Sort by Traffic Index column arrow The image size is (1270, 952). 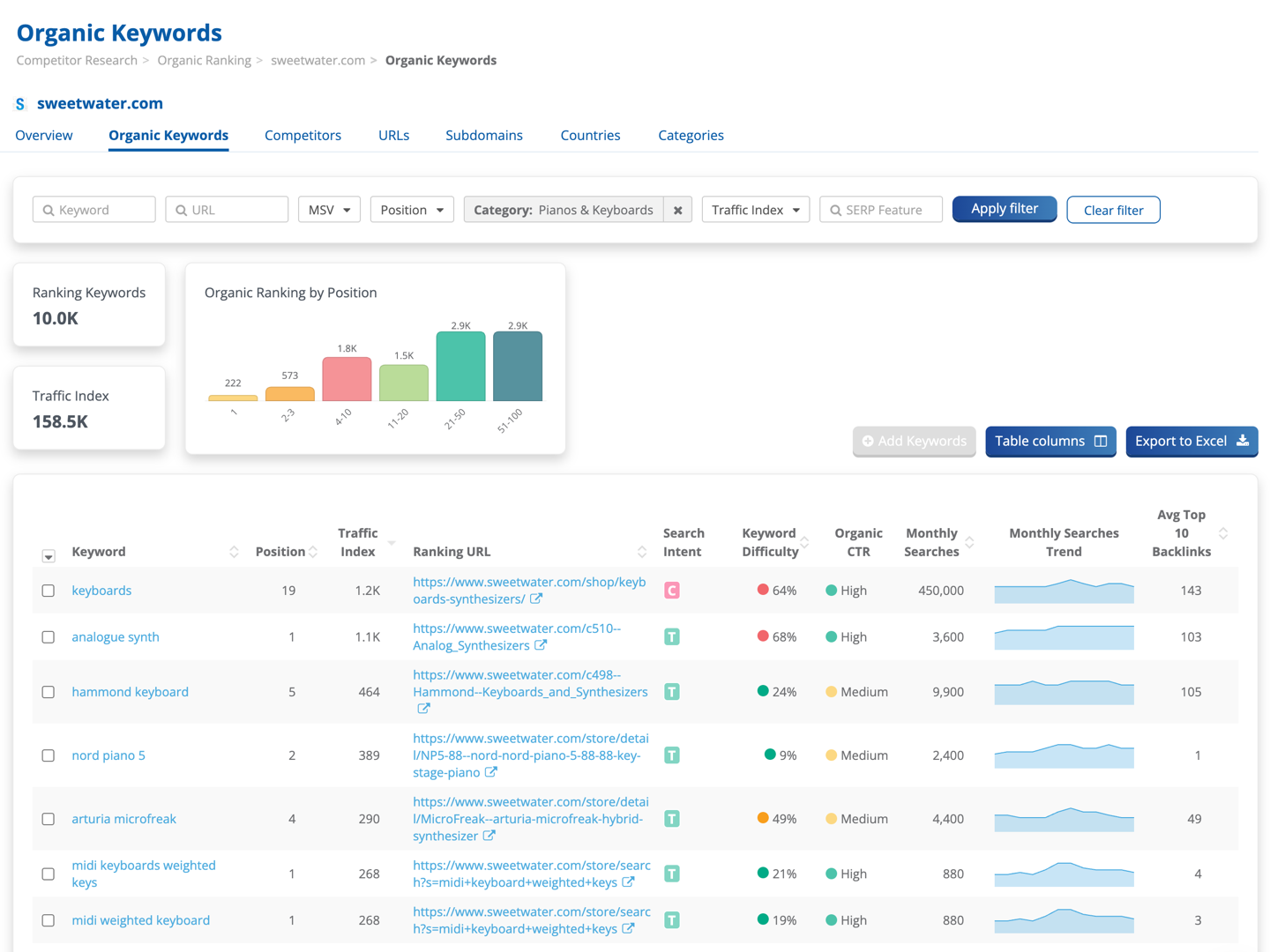392,543
